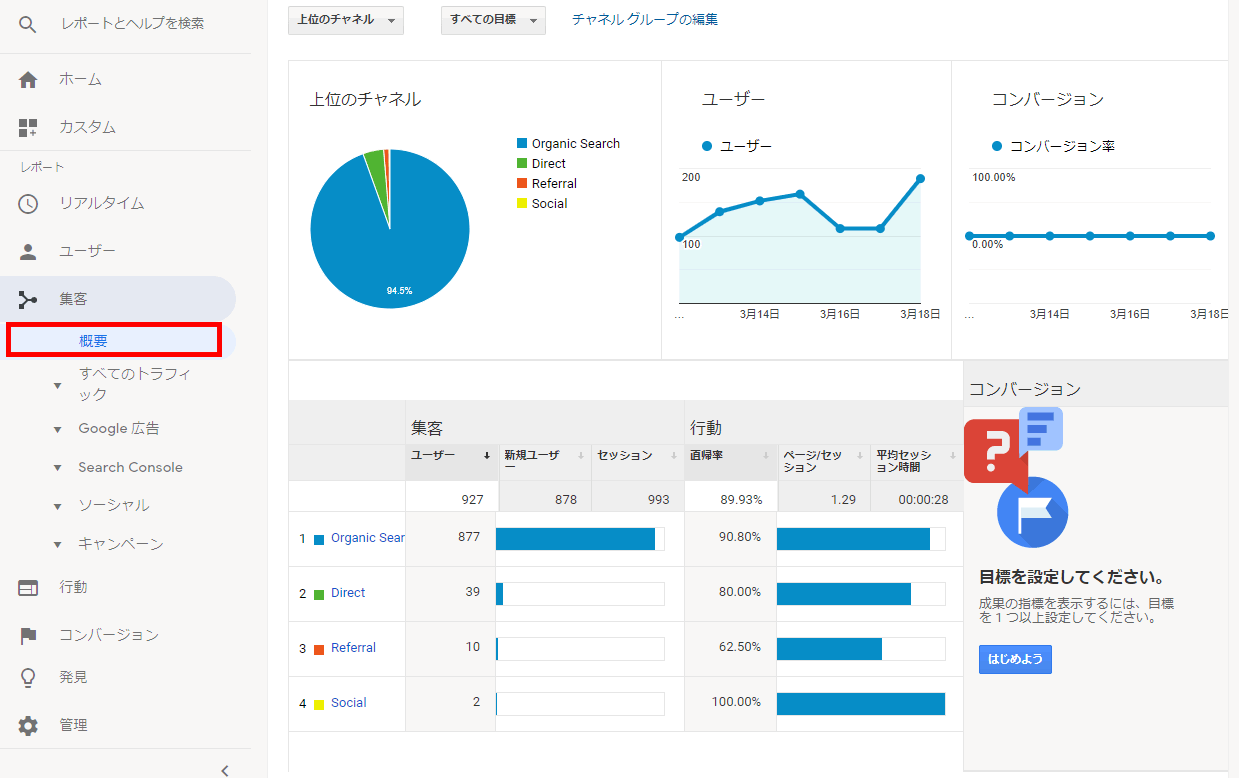The width and height of the screenshot is (1239, 778).
Task: Expand the Search Console section
Action: [x=58, y=468]
